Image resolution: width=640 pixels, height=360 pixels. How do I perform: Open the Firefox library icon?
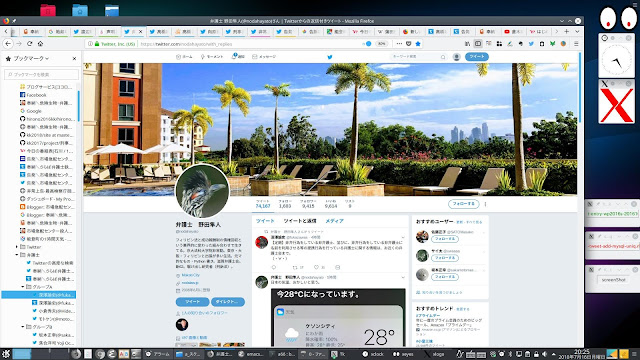click(x=467, y=44)
